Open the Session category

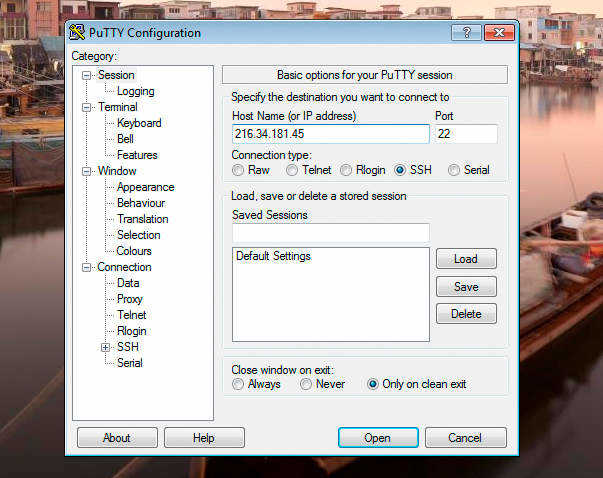[116, 75]
